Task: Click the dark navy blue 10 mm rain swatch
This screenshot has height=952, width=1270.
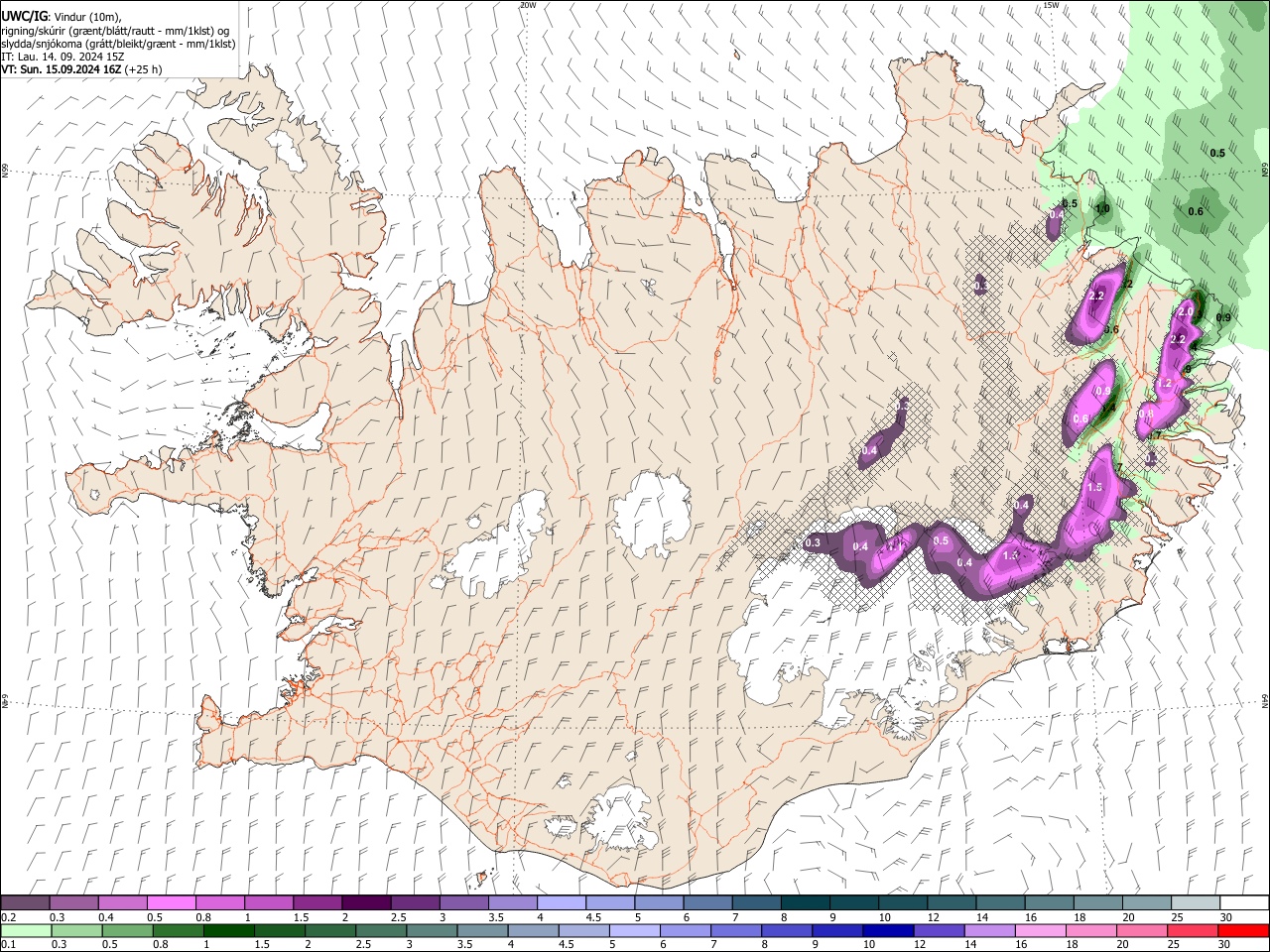Action: tap(886, 931)
